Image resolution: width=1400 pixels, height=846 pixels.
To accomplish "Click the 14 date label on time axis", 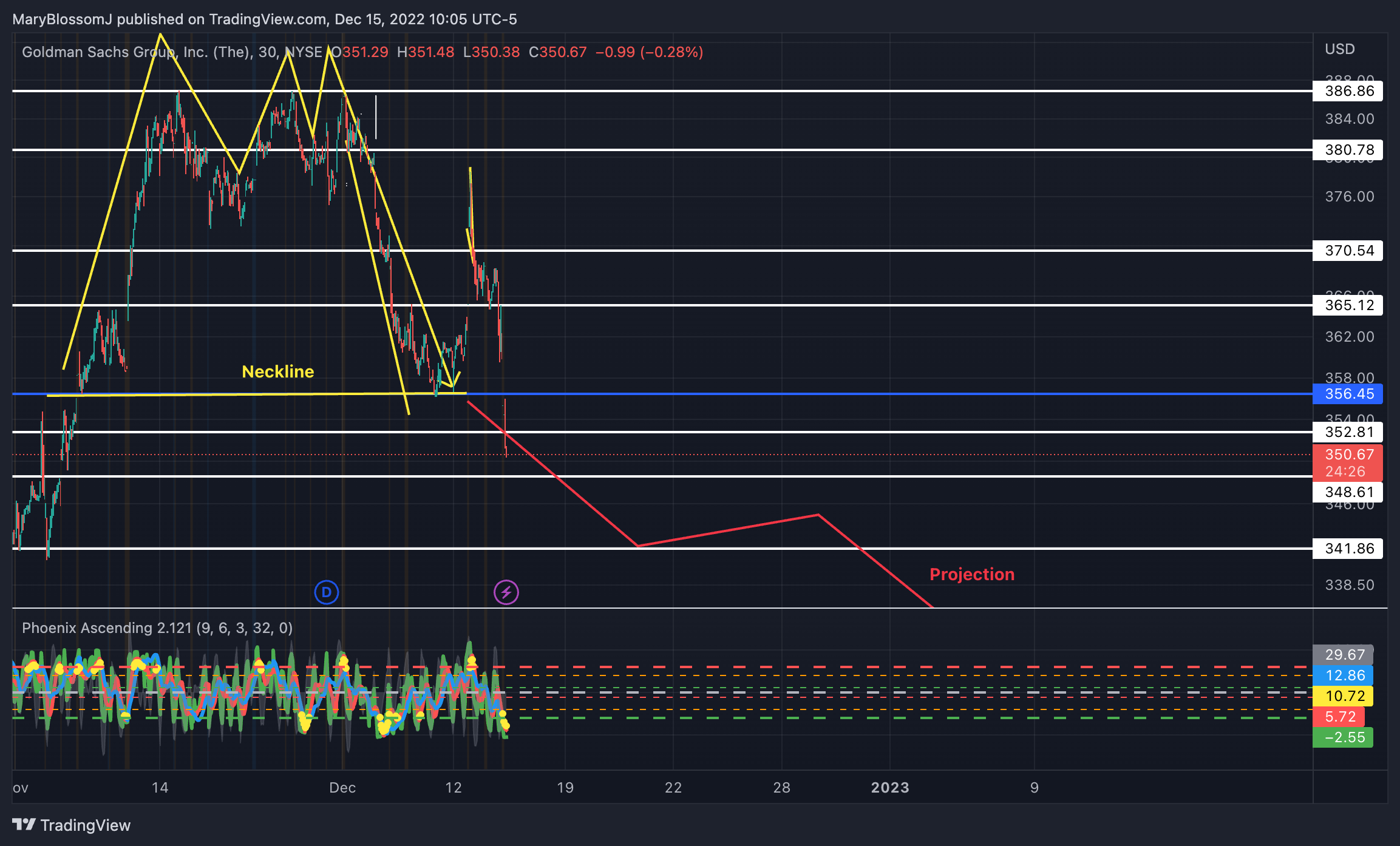I will tap(160, 788).
